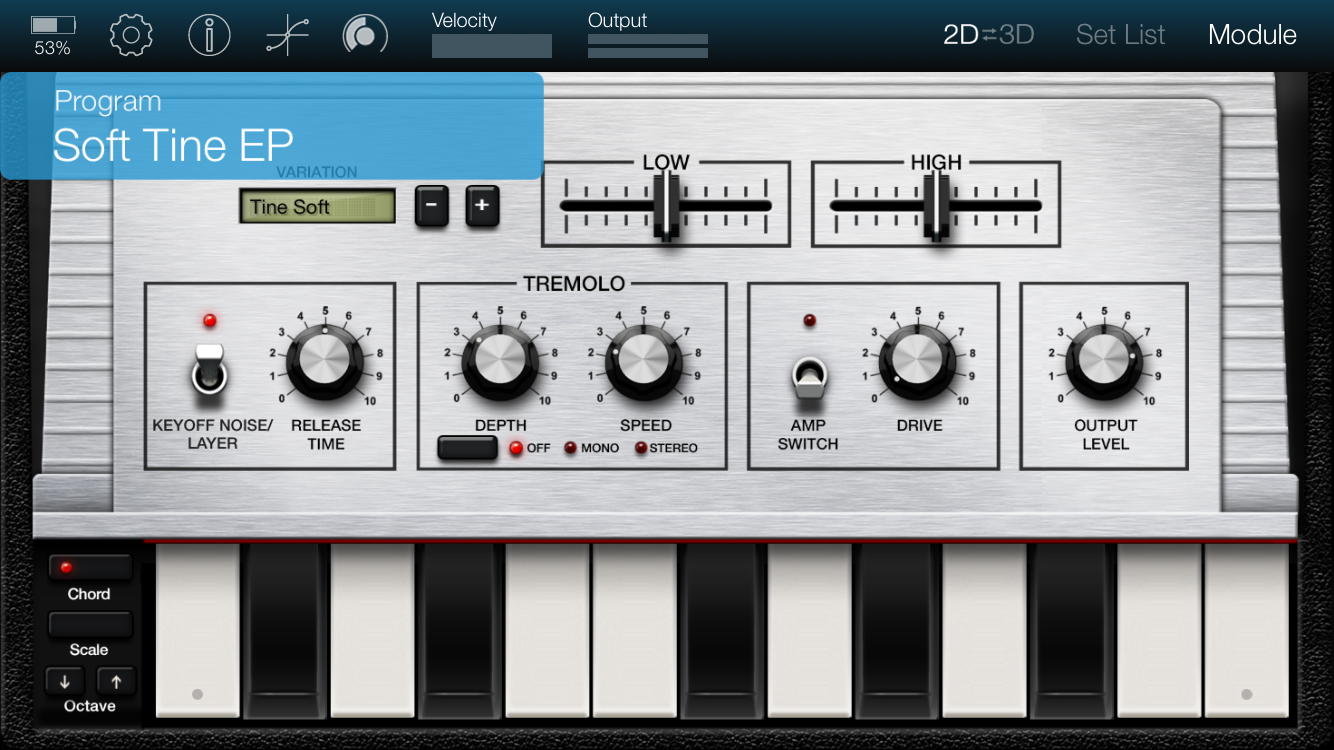This screenshot has width=1334, height=750.
Task: Switch between 2D and 3D view
Action: point(988,35)
